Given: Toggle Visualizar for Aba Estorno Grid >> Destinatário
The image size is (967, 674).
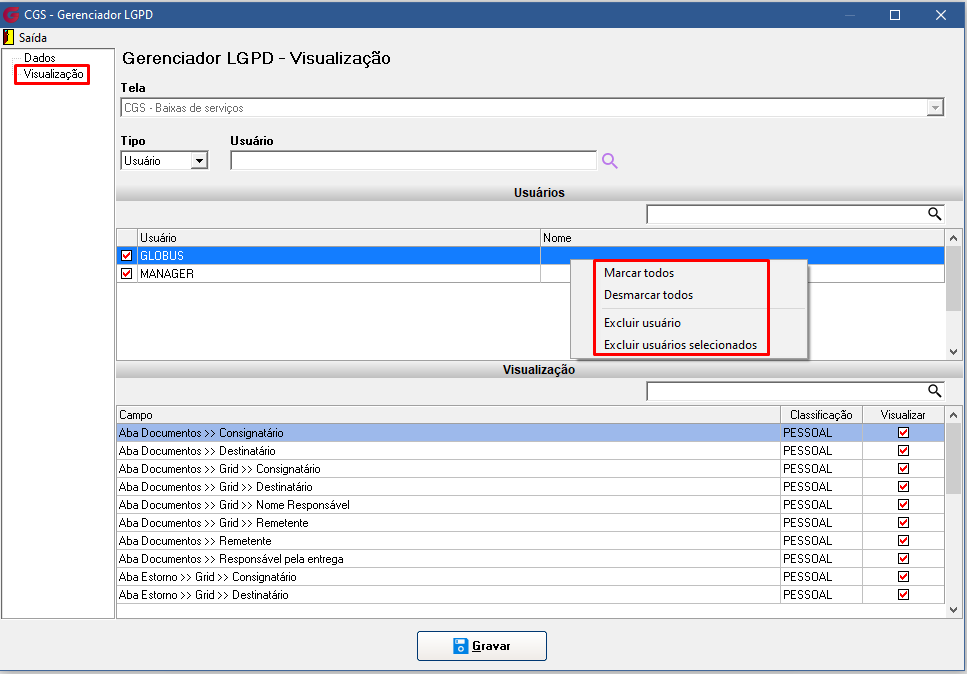Looking at the screenshot, I should [903, 594].
